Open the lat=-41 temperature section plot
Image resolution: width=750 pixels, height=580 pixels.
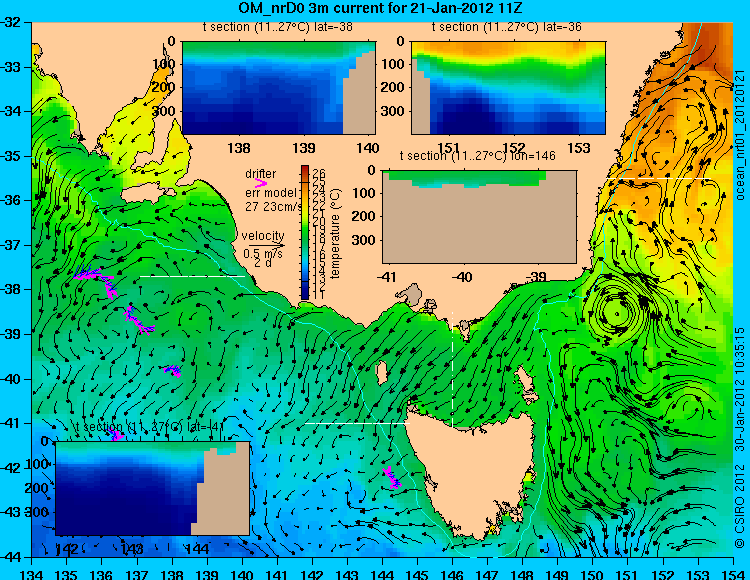click(152, 488)
